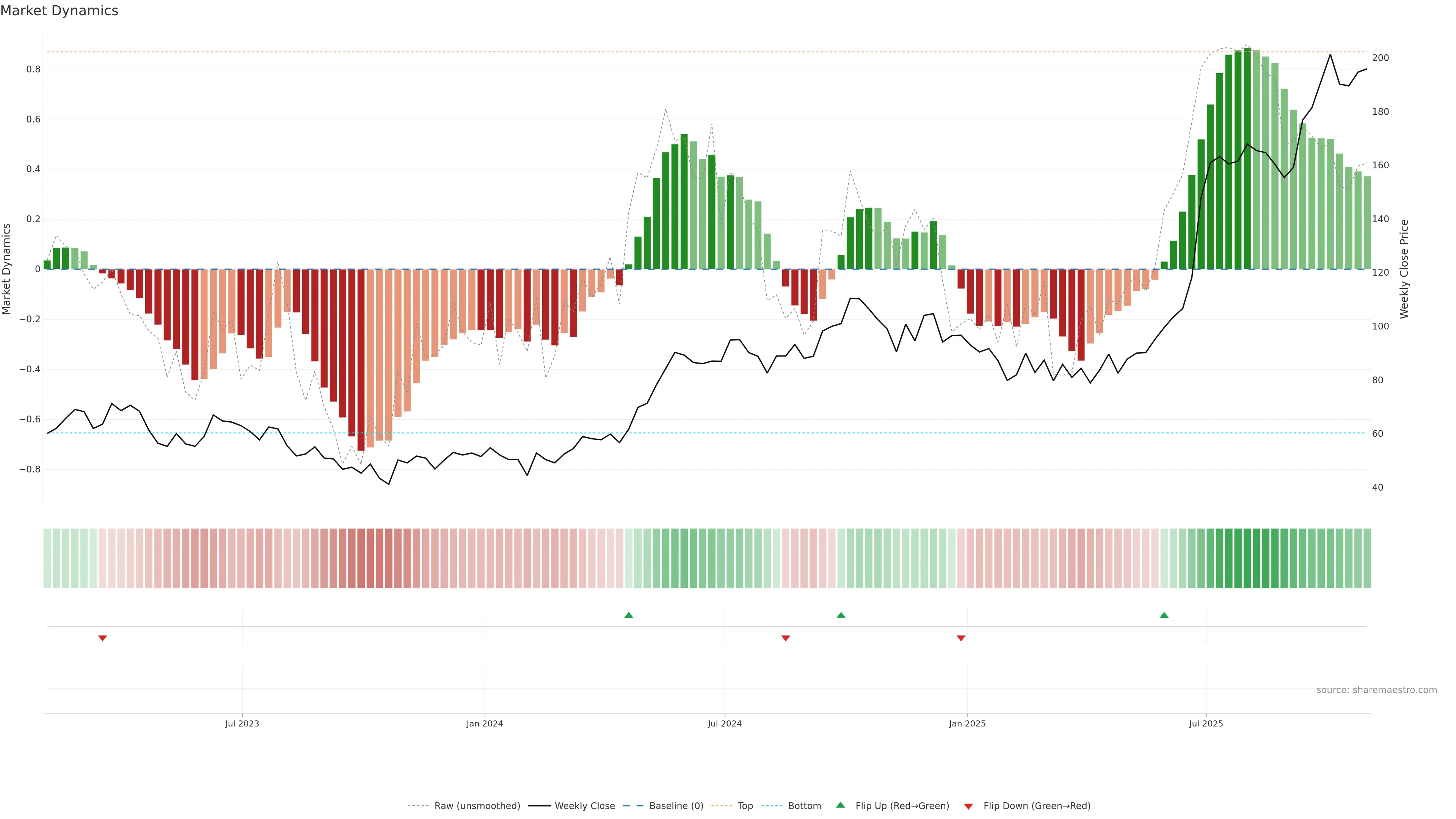The width and height of the screenshot is (1456, 819).
Task: Click the Weekly Close Price axis title
Action: [x=1404, y=269]
